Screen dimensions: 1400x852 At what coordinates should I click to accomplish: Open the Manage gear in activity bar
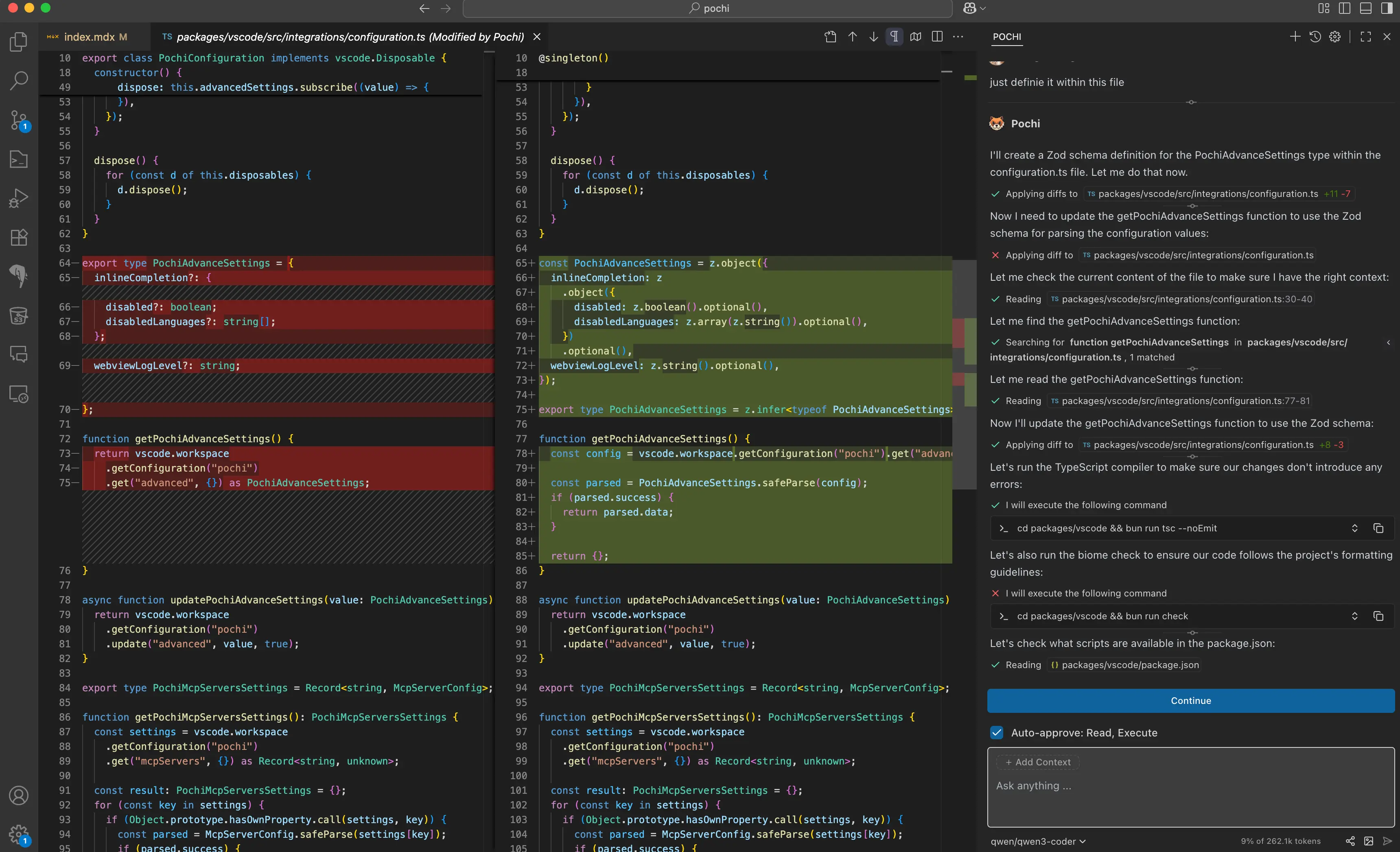pyautogui.click(x=19, y=835)
